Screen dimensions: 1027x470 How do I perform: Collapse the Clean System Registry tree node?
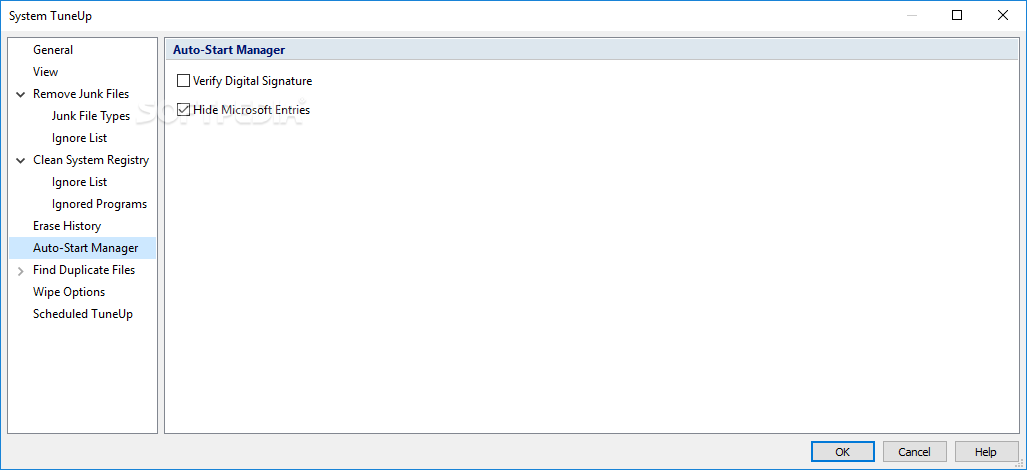(x=21, y=160)
